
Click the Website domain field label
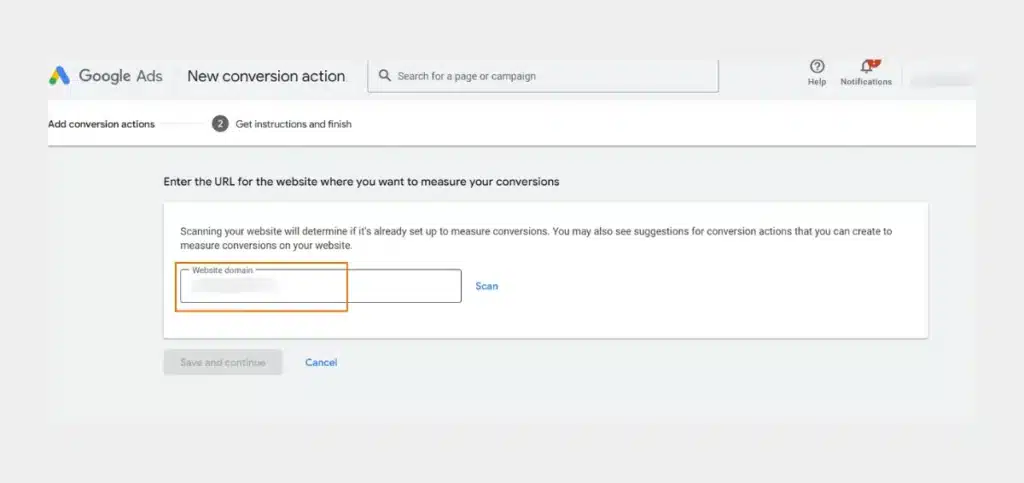222,270
